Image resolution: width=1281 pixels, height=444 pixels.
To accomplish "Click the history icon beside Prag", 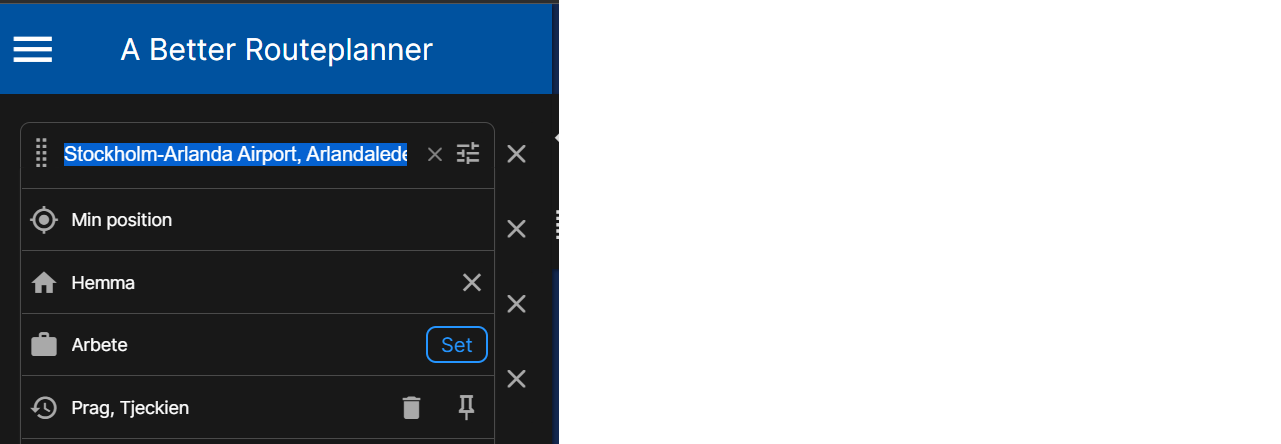I will click(x=44, y=408).
